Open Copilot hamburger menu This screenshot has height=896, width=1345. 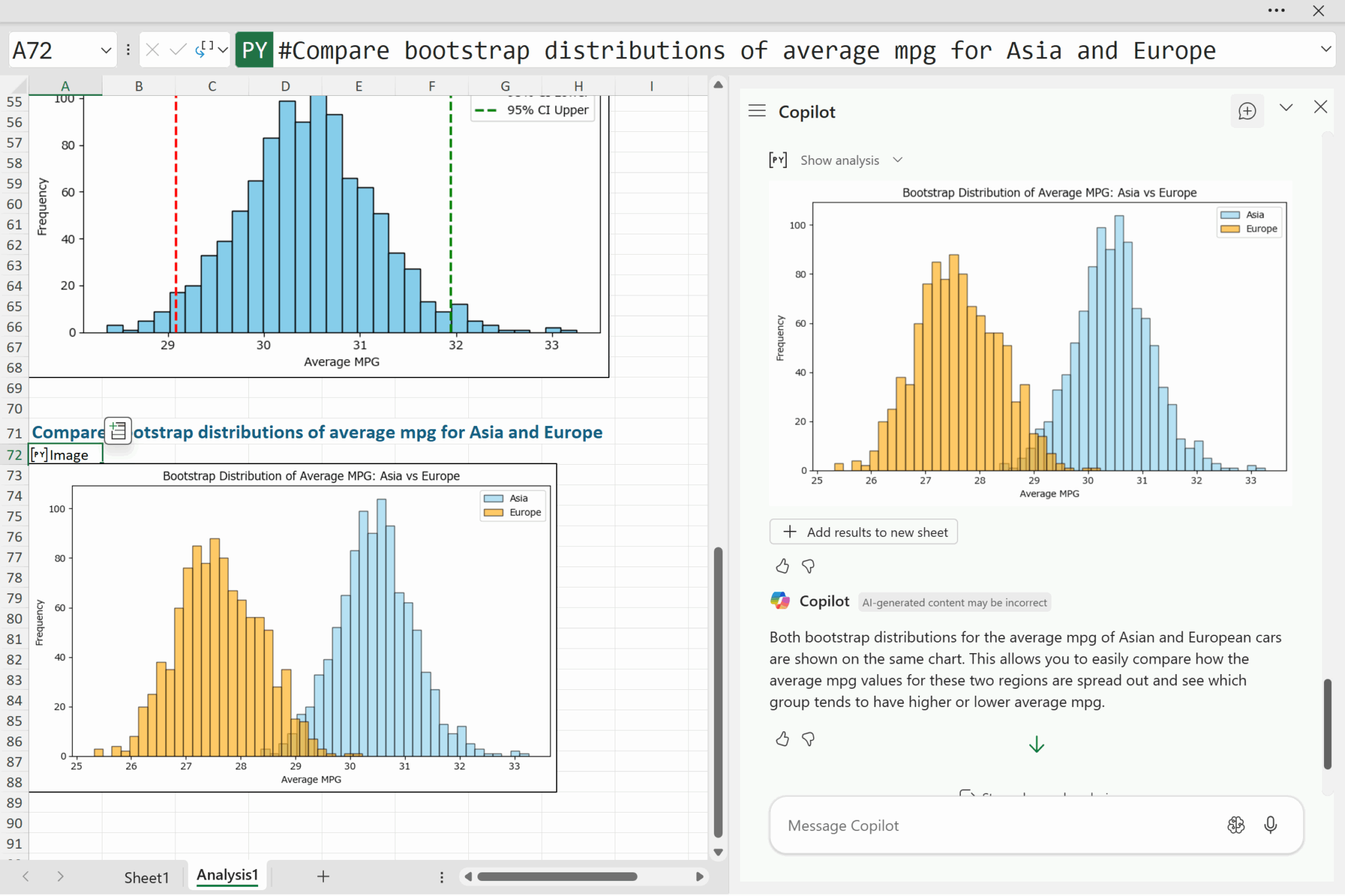pos(757,111)
